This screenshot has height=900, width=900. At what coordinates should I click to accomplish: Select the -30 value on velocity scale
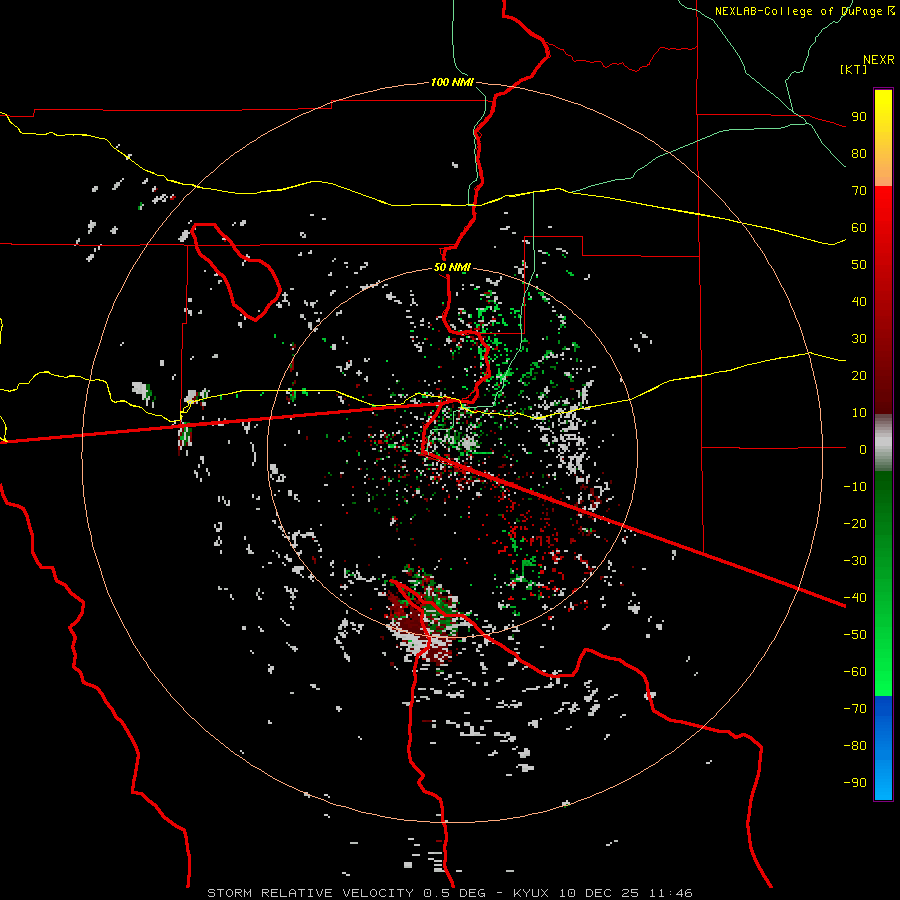click(x=855, y=561)
